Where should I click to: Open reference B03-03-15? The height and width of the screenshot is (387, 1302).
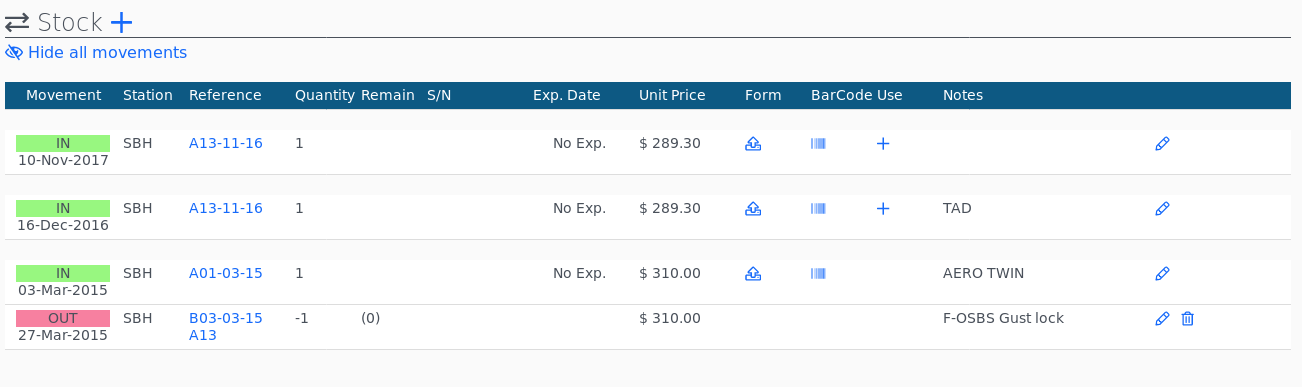(226, 318)
